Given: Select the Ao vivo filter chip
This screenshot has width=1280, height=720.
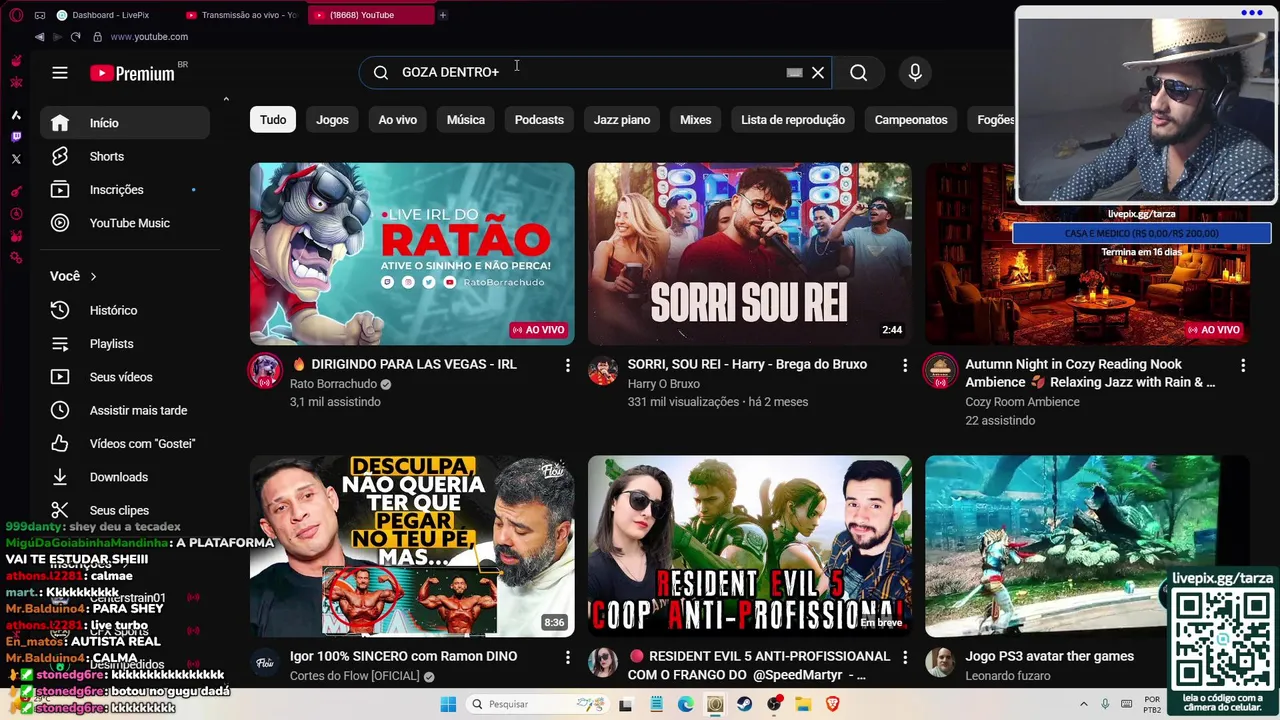Looking at the screenshot, I should [397, 120].
